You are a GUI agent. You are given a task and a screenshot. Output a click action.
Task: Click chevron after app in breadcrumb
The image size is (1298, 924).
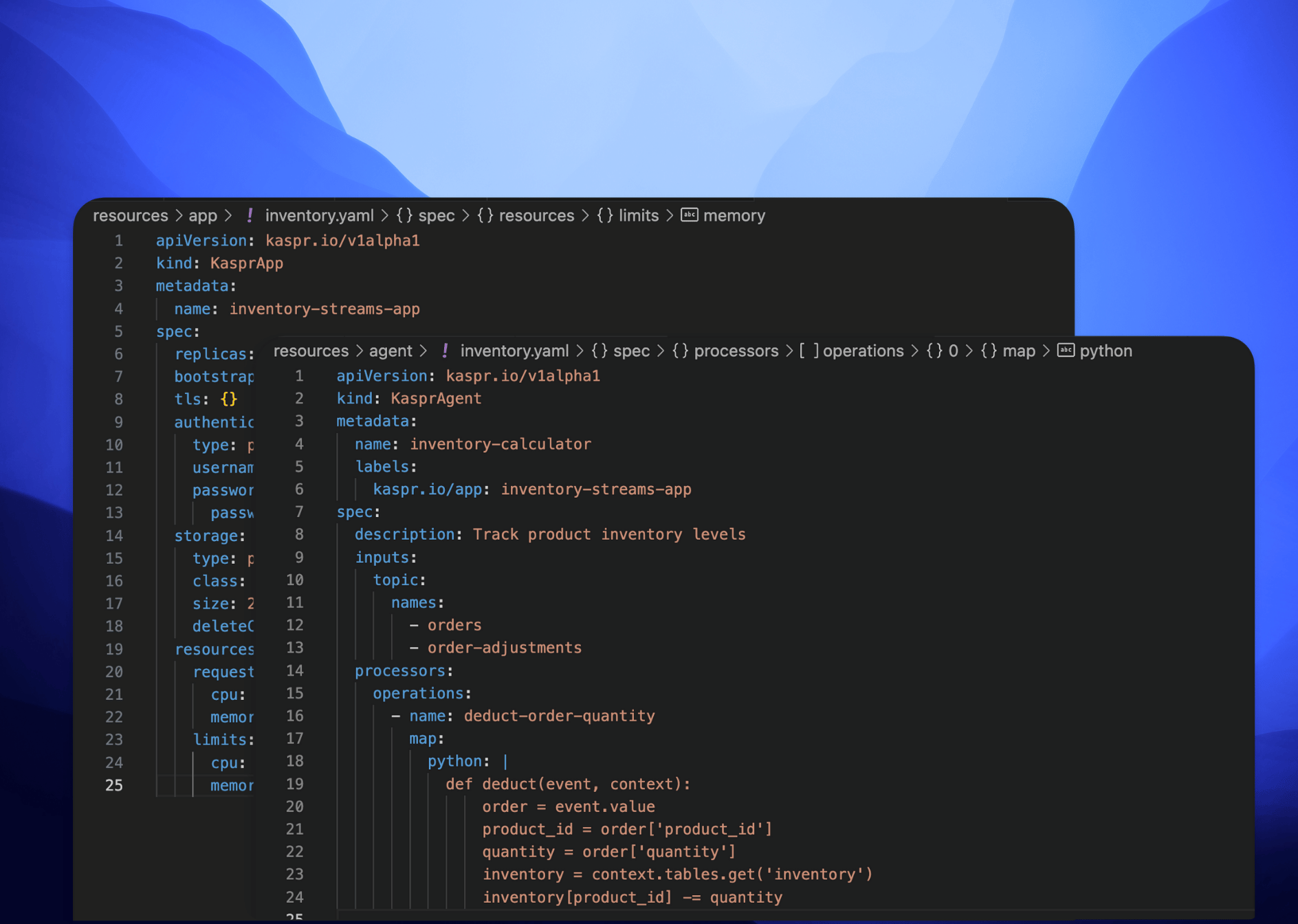[228, 216]
